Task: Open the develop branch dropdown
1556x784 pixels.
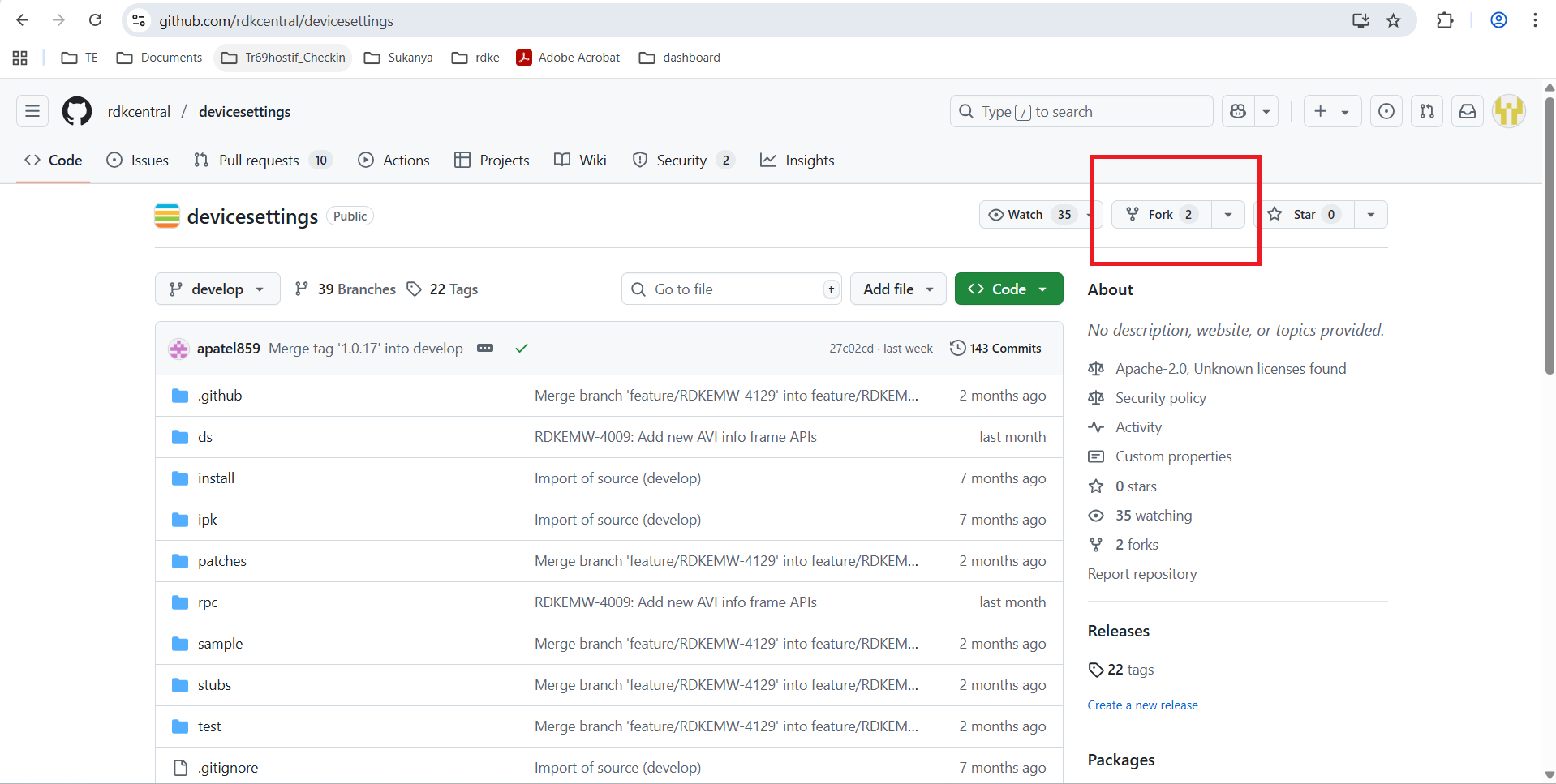Action: [217, 289]
